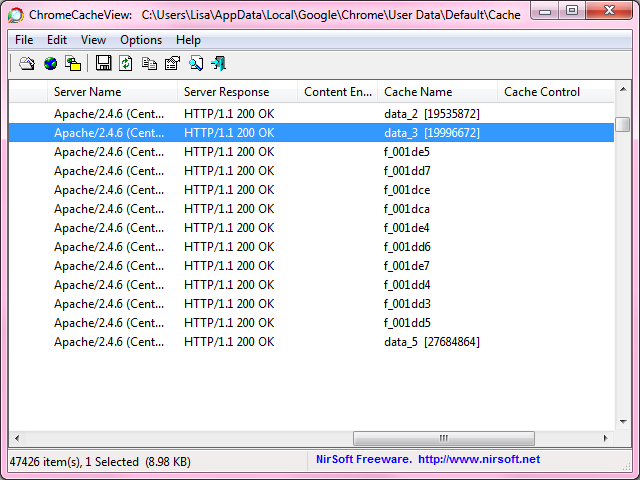Click the Exit door toolbar icon
Image resolution: width=640 pixels, height=480 pixels.
[x=218, y=64]
